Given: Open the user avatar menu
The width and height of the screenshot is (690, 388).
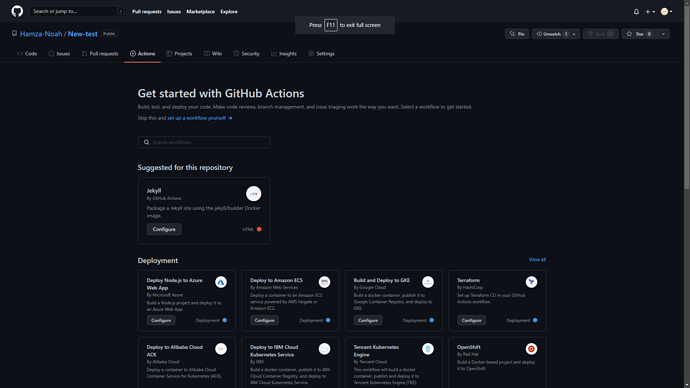Looking at the screenshot, I should click(666, 12).
